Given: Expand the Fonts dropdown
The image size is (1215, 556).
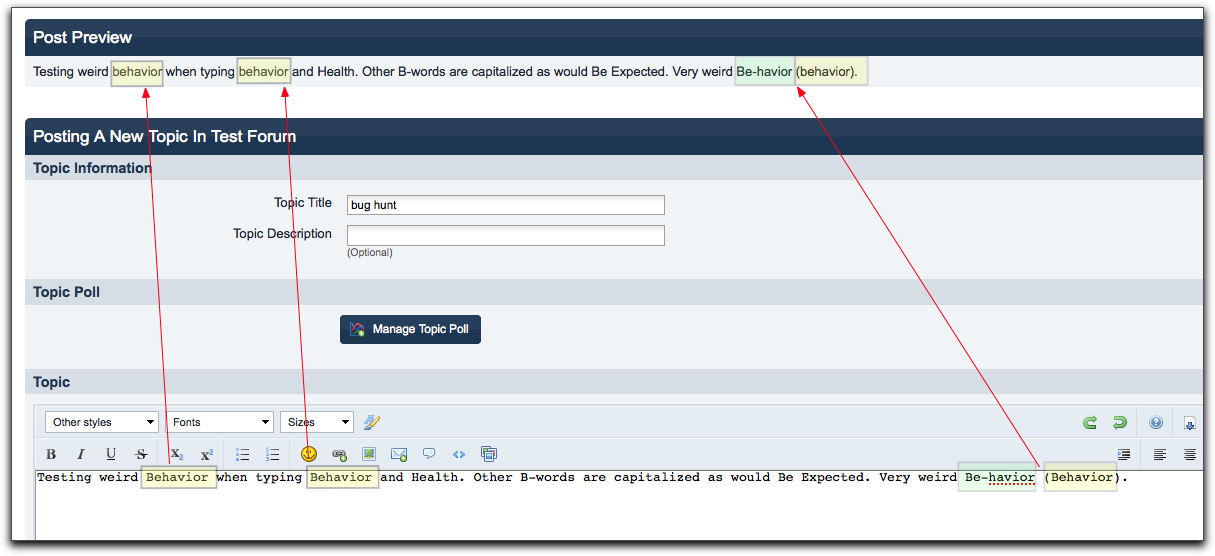Looking at the screenshot, I should tap(220, 422).
